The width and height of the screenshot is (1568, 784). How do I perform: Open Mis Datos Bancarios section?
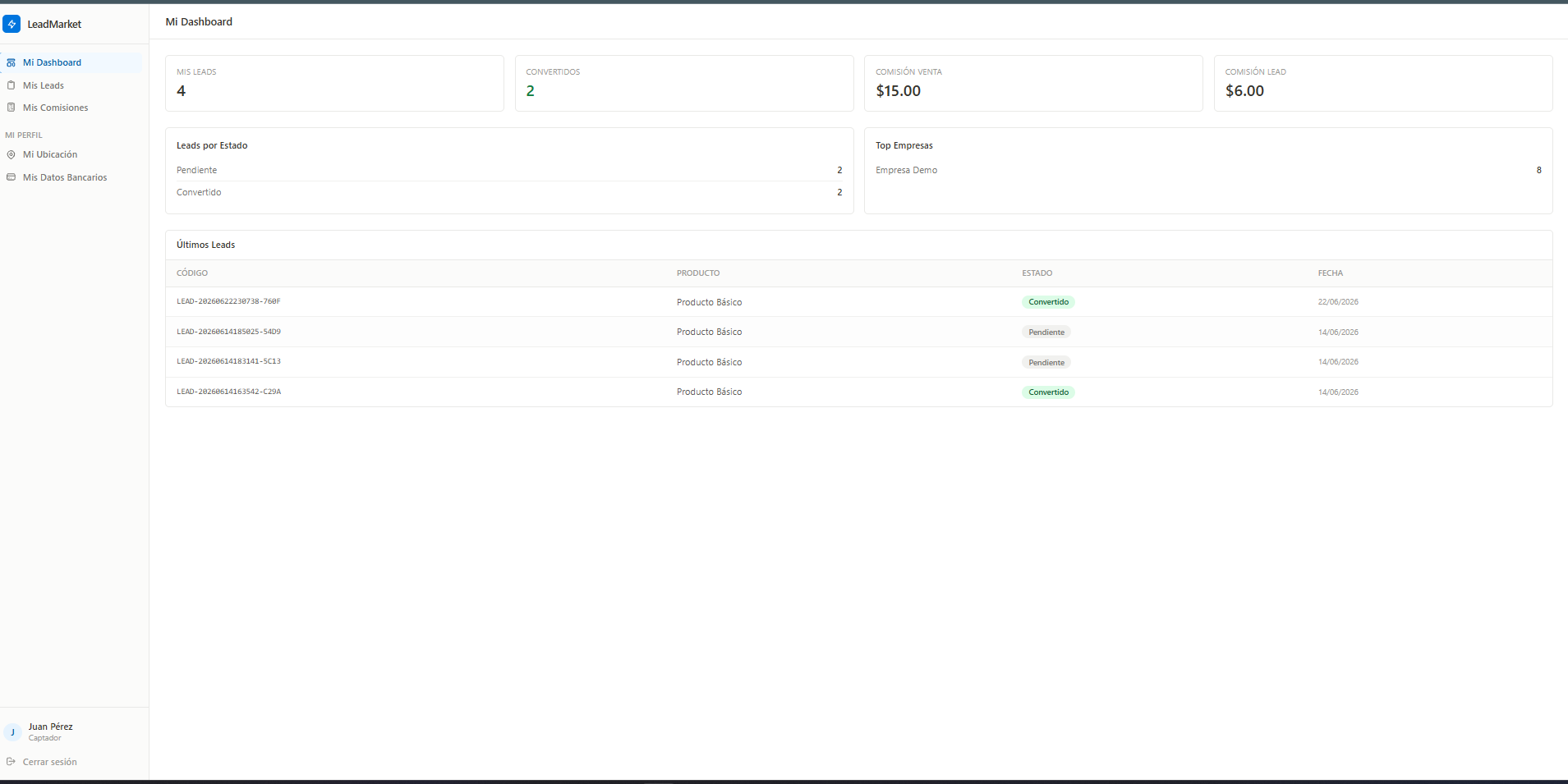coord(71,177)
